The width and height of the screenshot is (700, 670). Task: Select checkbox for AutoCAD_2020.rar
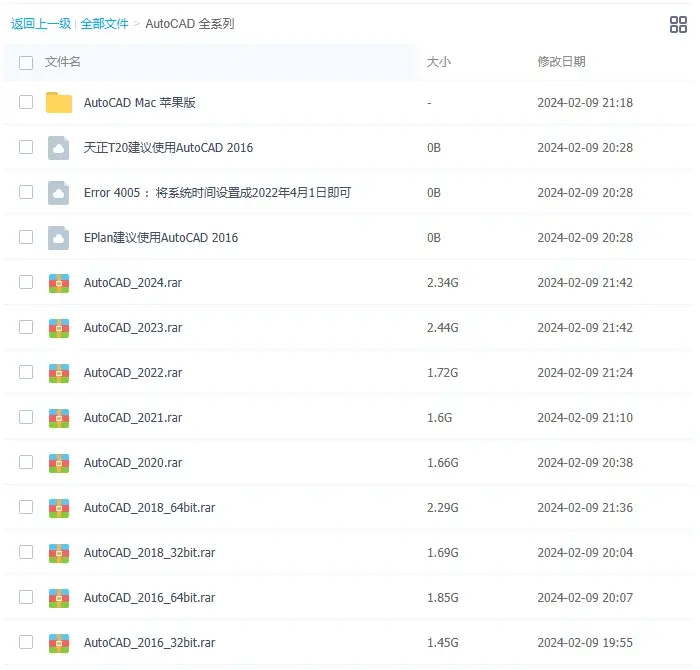tap(26, 462)
